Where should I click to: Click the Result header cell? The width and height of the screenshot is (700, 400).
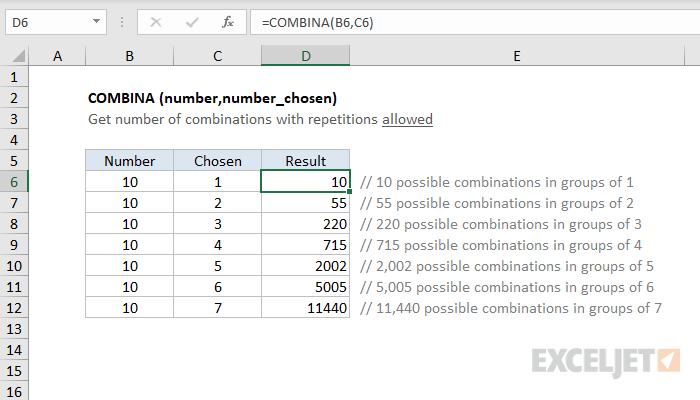tap(305, 161)
